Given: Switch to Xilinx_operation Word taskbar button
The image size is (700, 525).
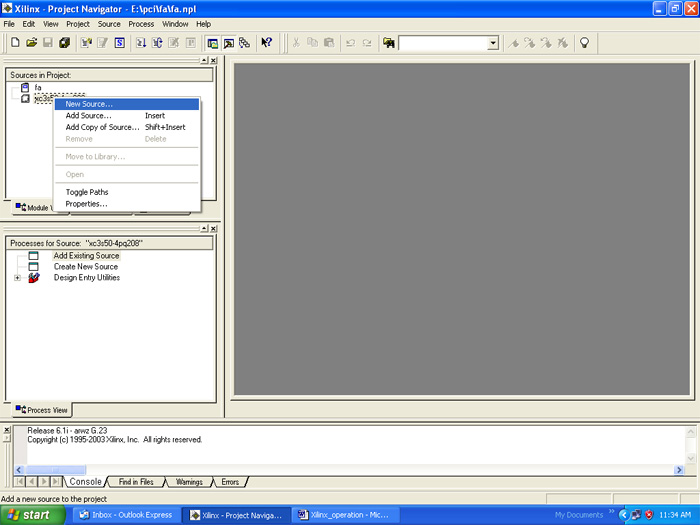Looking at the screenshot, I should tap(345, 515).
